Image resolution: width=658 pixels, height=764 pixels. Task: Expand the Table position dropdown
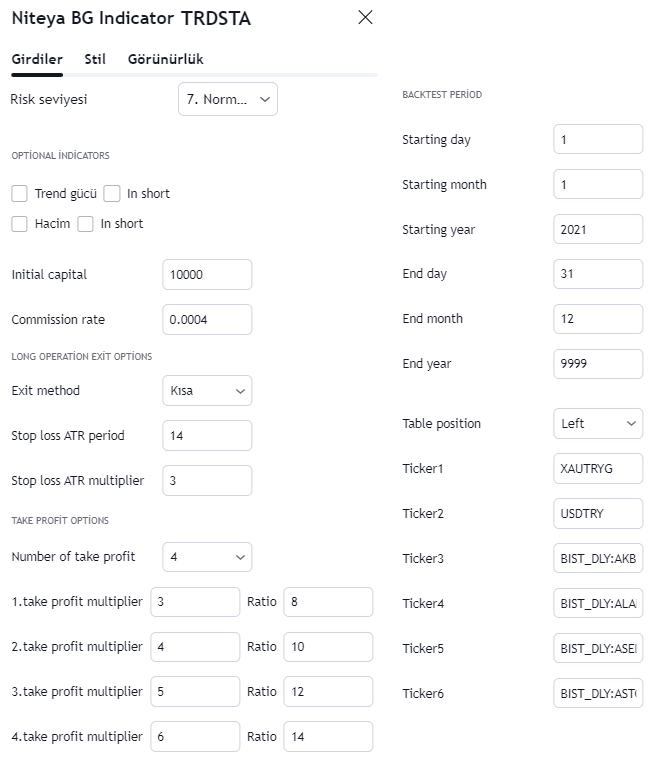pyautogui.click(x=597, y=424)
